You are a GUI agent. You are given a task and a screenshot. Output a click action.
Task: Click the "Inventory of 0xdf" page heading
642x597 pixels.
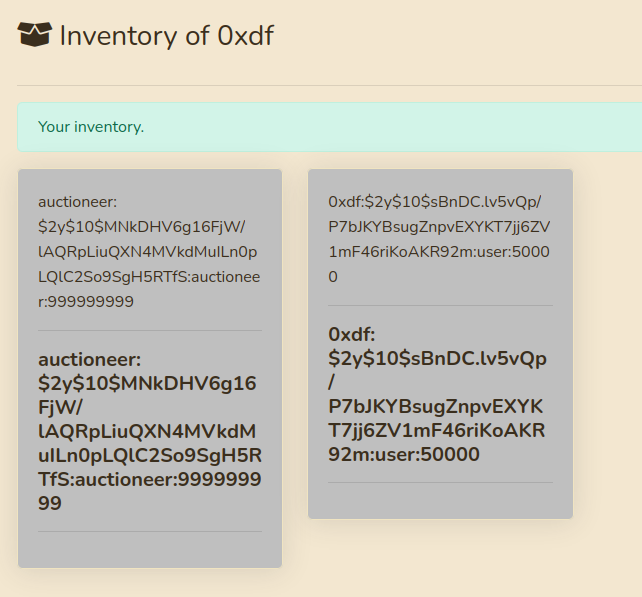[166, 36]
